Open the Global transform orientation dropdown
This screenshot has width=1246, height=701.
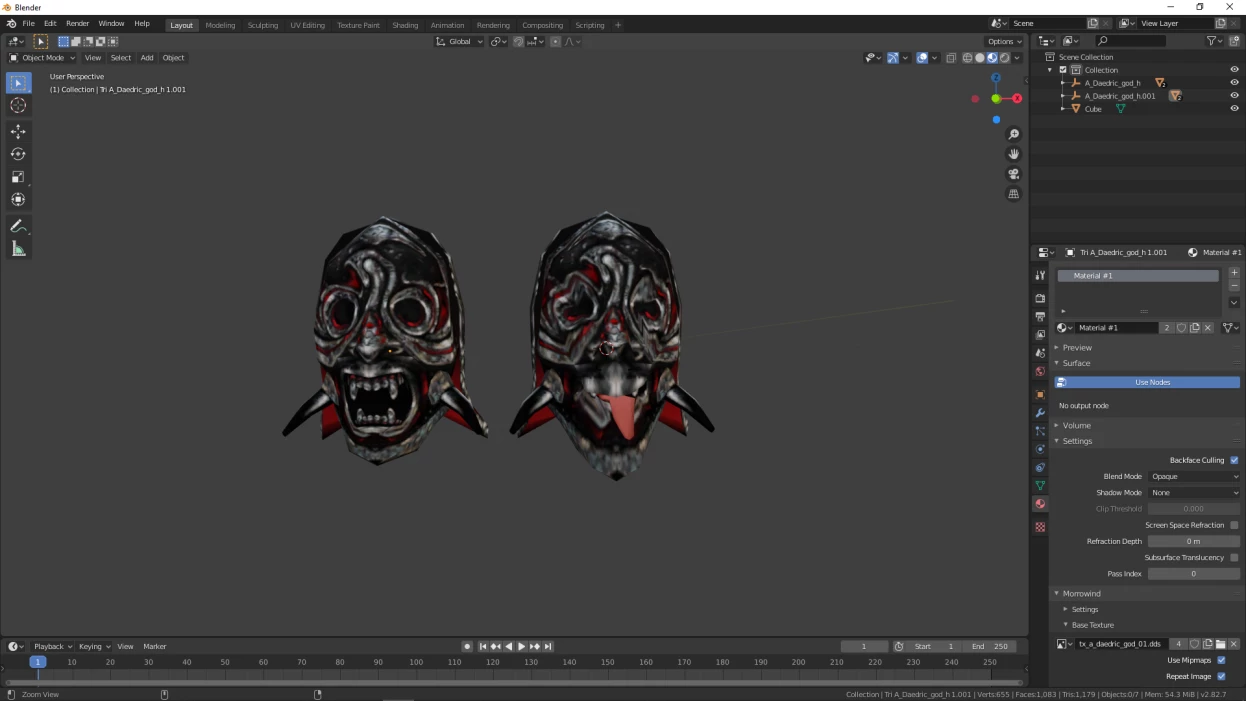point(460,42)
